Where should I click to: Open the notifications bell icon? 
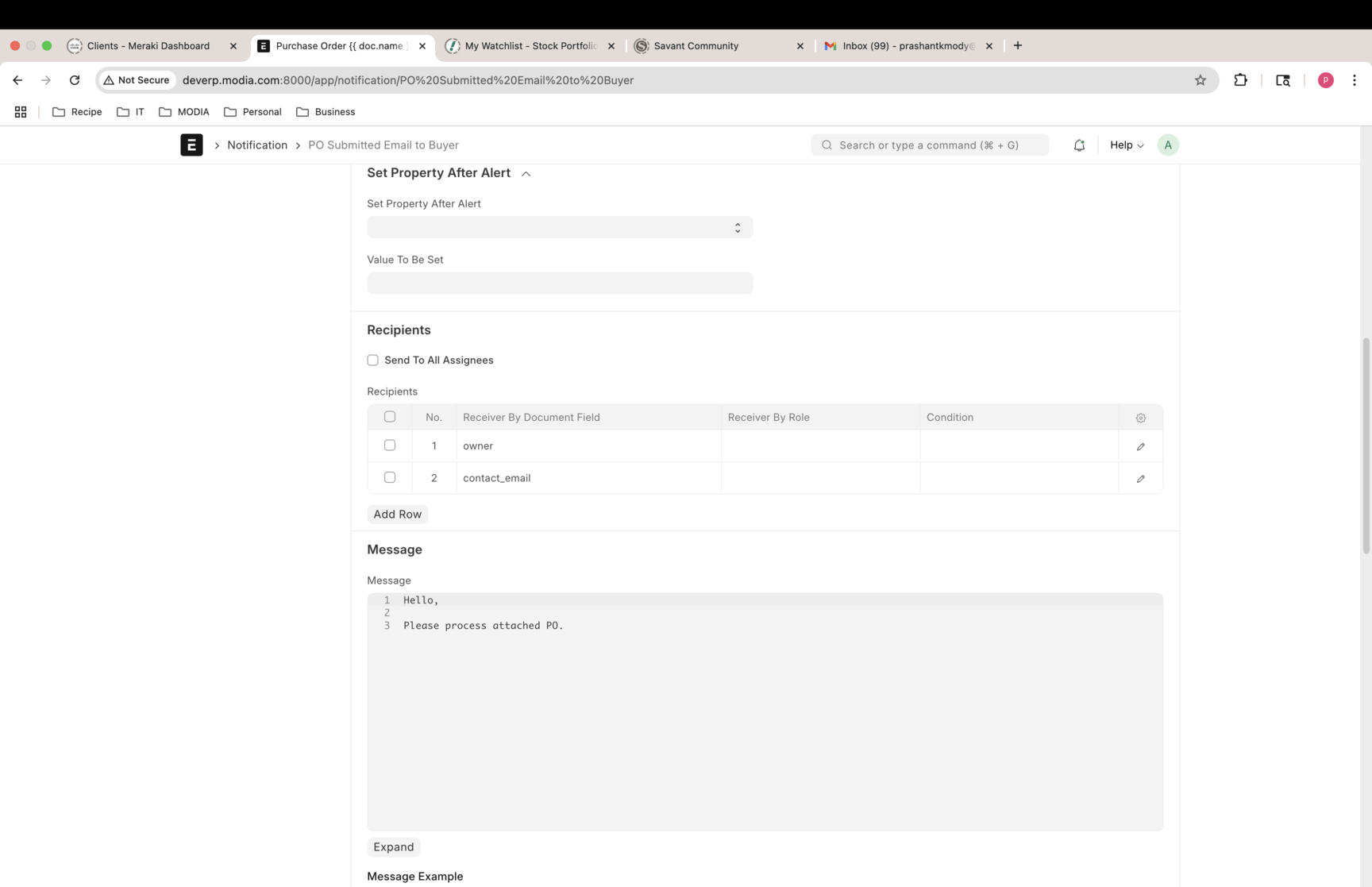click(1079, 145)
